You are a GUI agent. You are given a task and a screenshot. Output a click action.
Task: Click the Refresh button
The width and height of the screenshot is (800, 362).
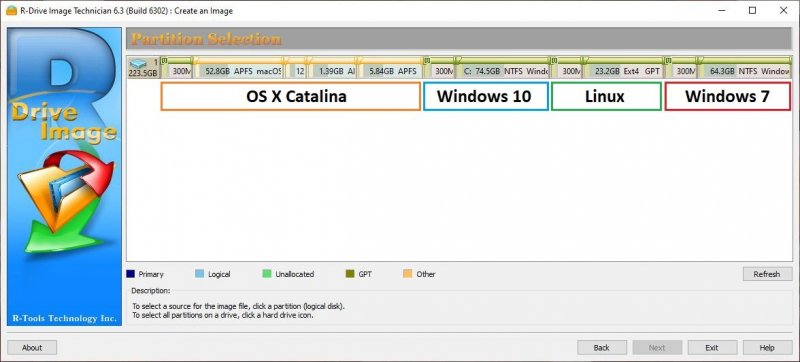click(767, 274)
